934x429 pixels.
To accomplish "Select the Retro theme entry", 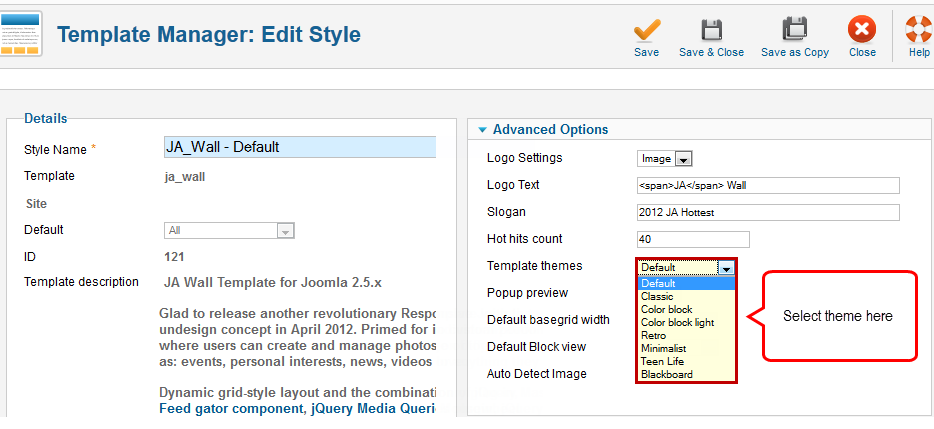I will tap(653, 335).
